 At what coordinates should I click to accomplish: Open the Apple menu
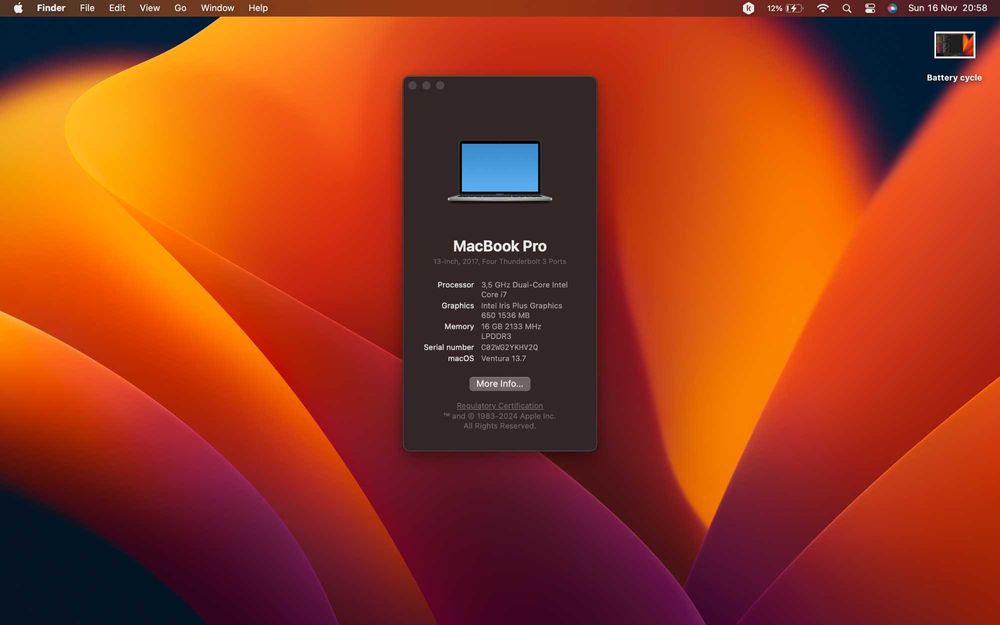pos(18,8)
